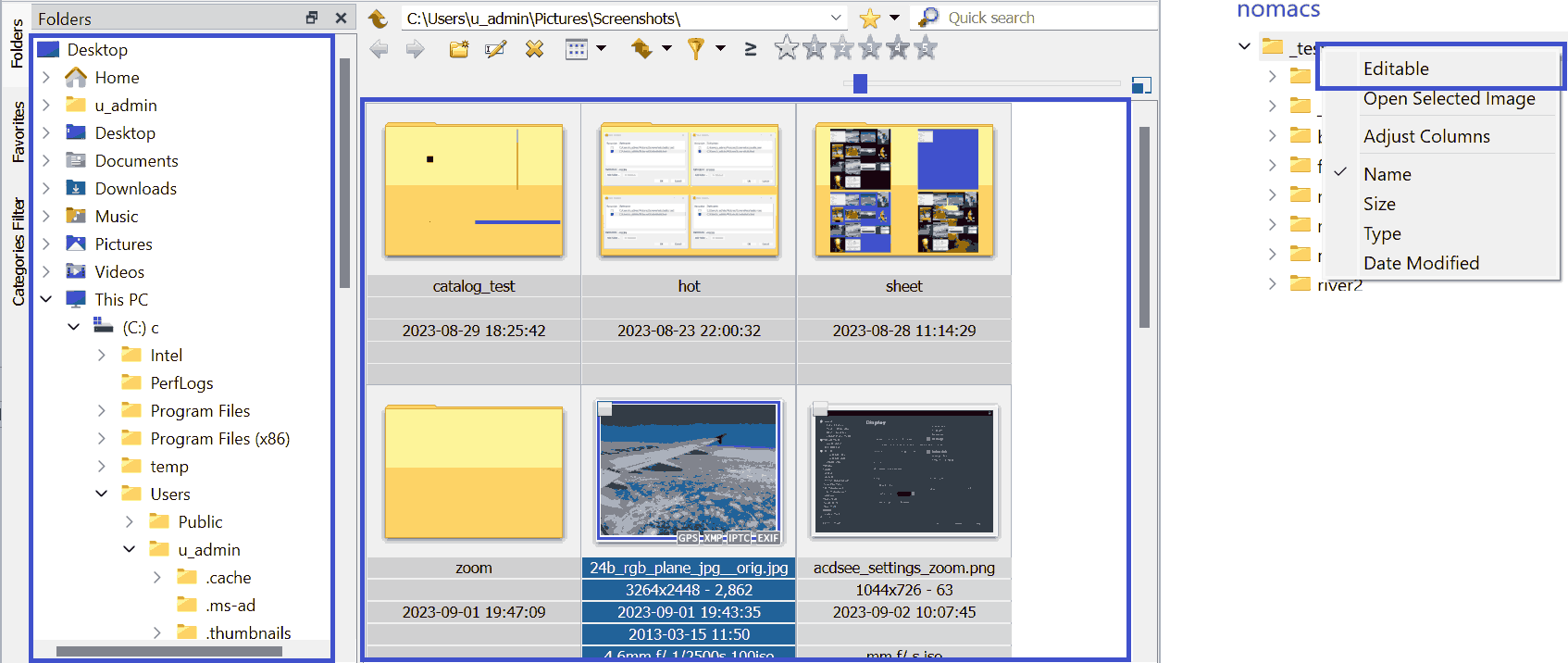This screenshot has height=663, width=1568.
Task: Open the path address dropdown
Action: pyautogui.click(x=836, y=19)
